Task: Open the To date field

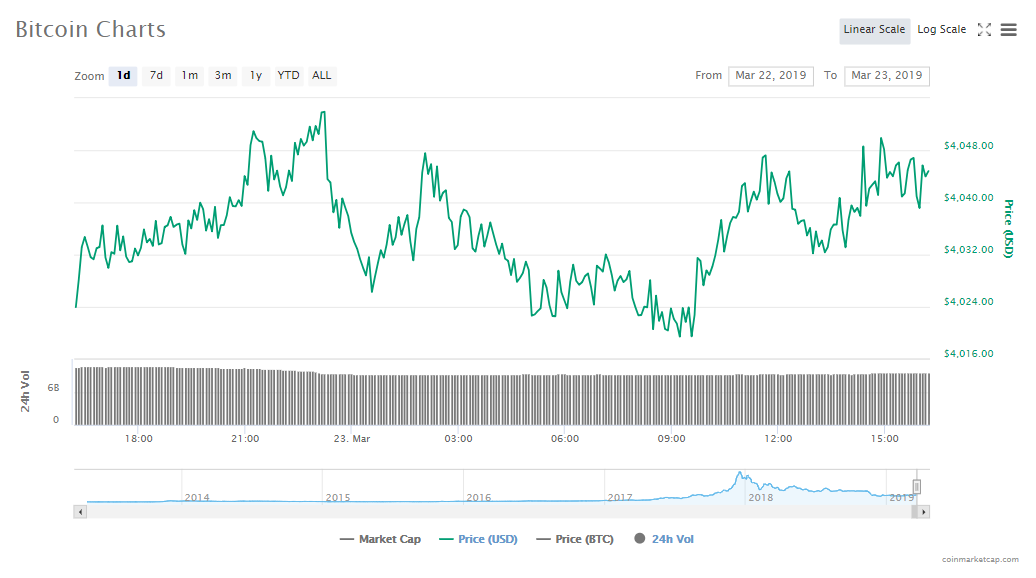Action: coord(886,76)
